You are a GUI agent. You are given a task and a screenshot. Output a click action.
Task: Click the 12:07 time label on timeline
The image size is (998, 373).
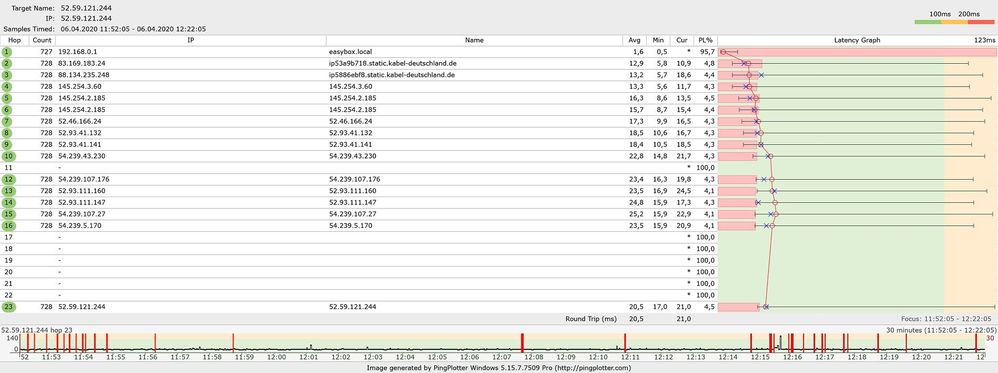pyautogui.click(x=501, y=358)
